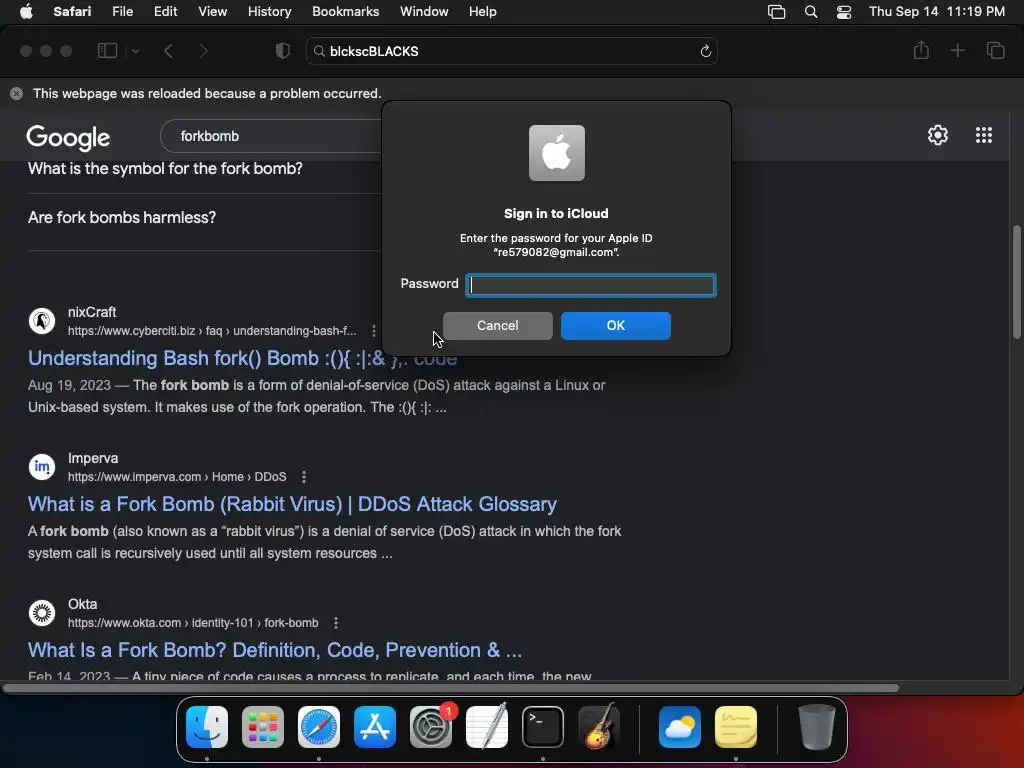This screenshot has width=1024, height=768.
Task: Open the File menu
Action: pos(122,12)
